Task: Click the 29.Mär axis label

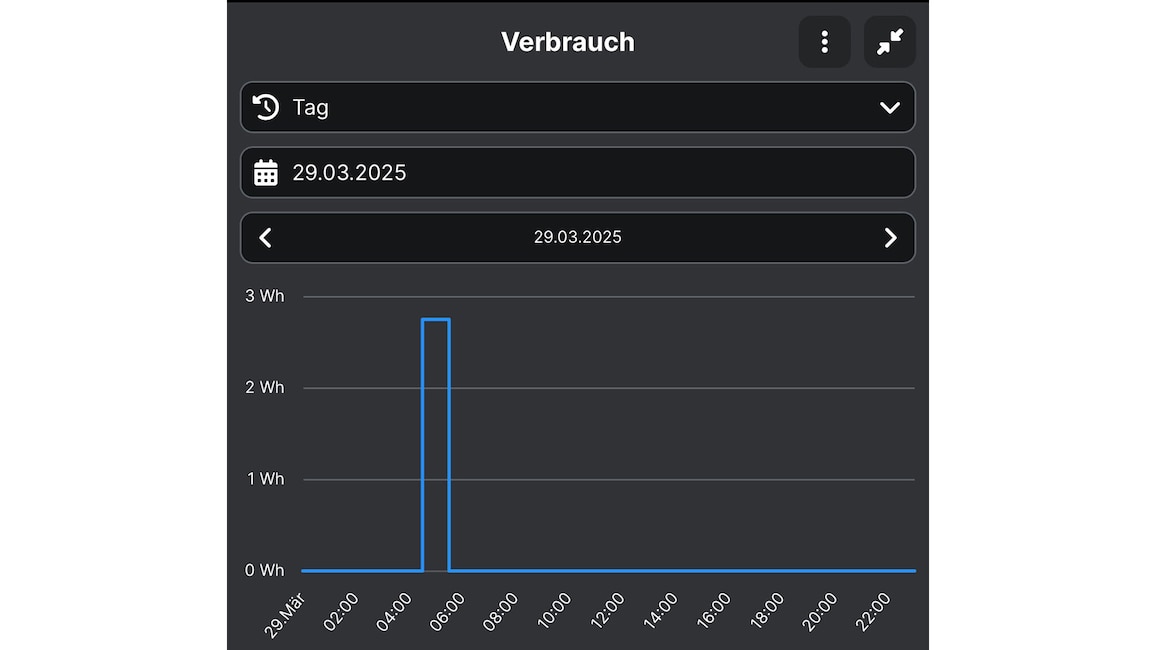Action: tap(285, 615)
